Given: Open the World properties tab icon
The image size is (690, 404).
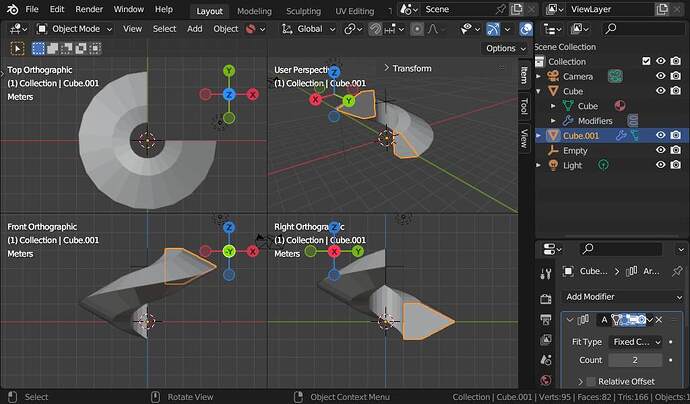Looking at the screenshot, I should pos(546,380).
